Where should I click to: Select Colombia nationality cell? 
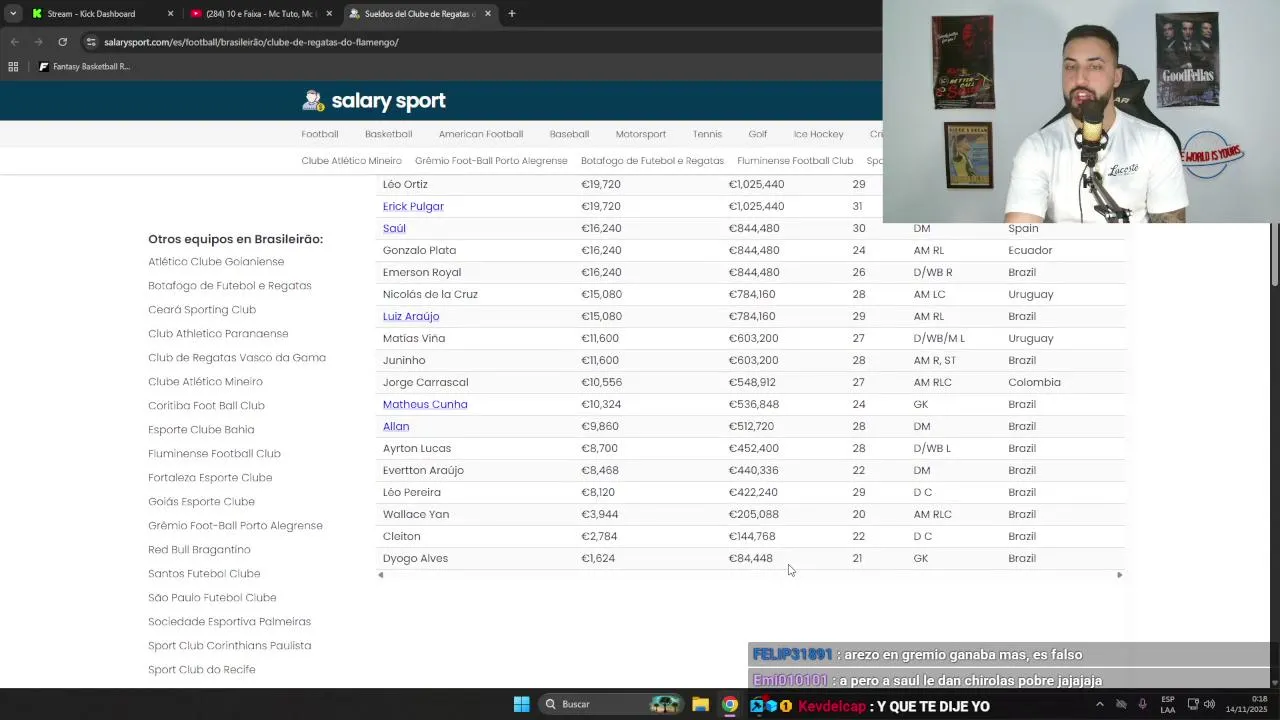point(1034,382)
